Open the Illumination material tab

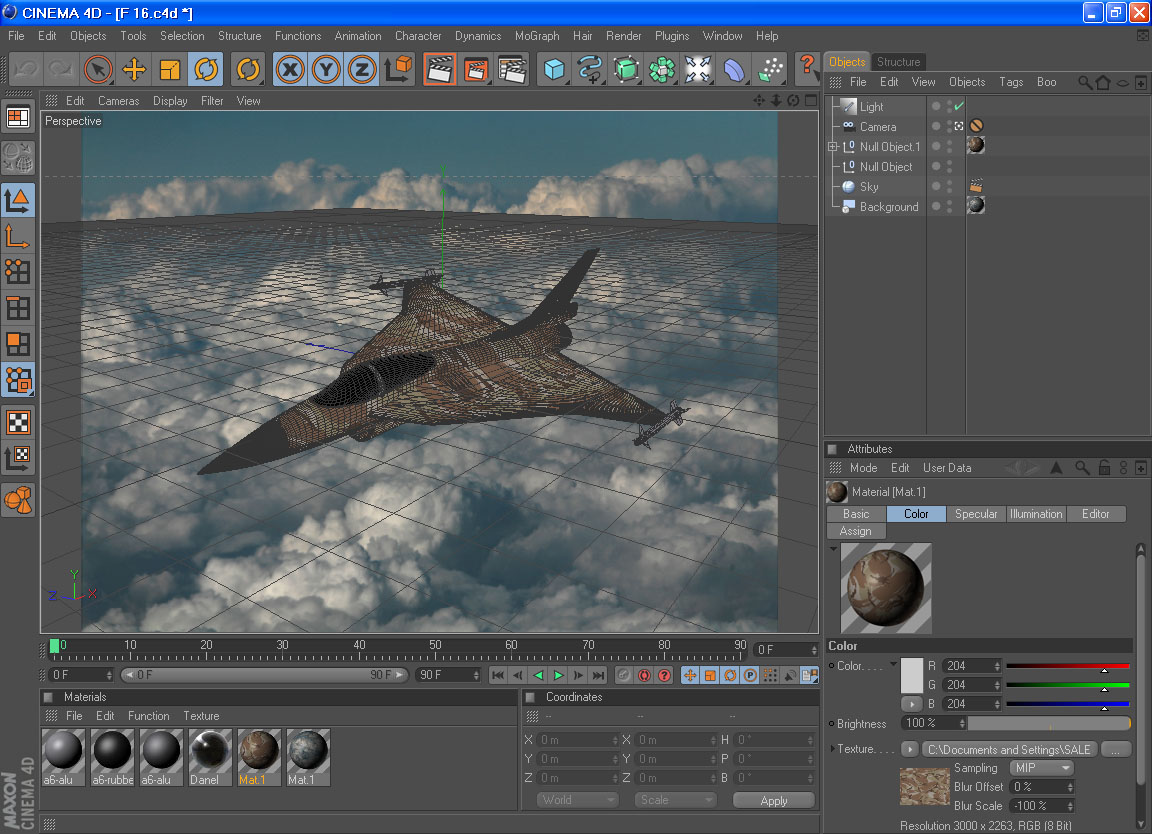tap(1036, 514)
